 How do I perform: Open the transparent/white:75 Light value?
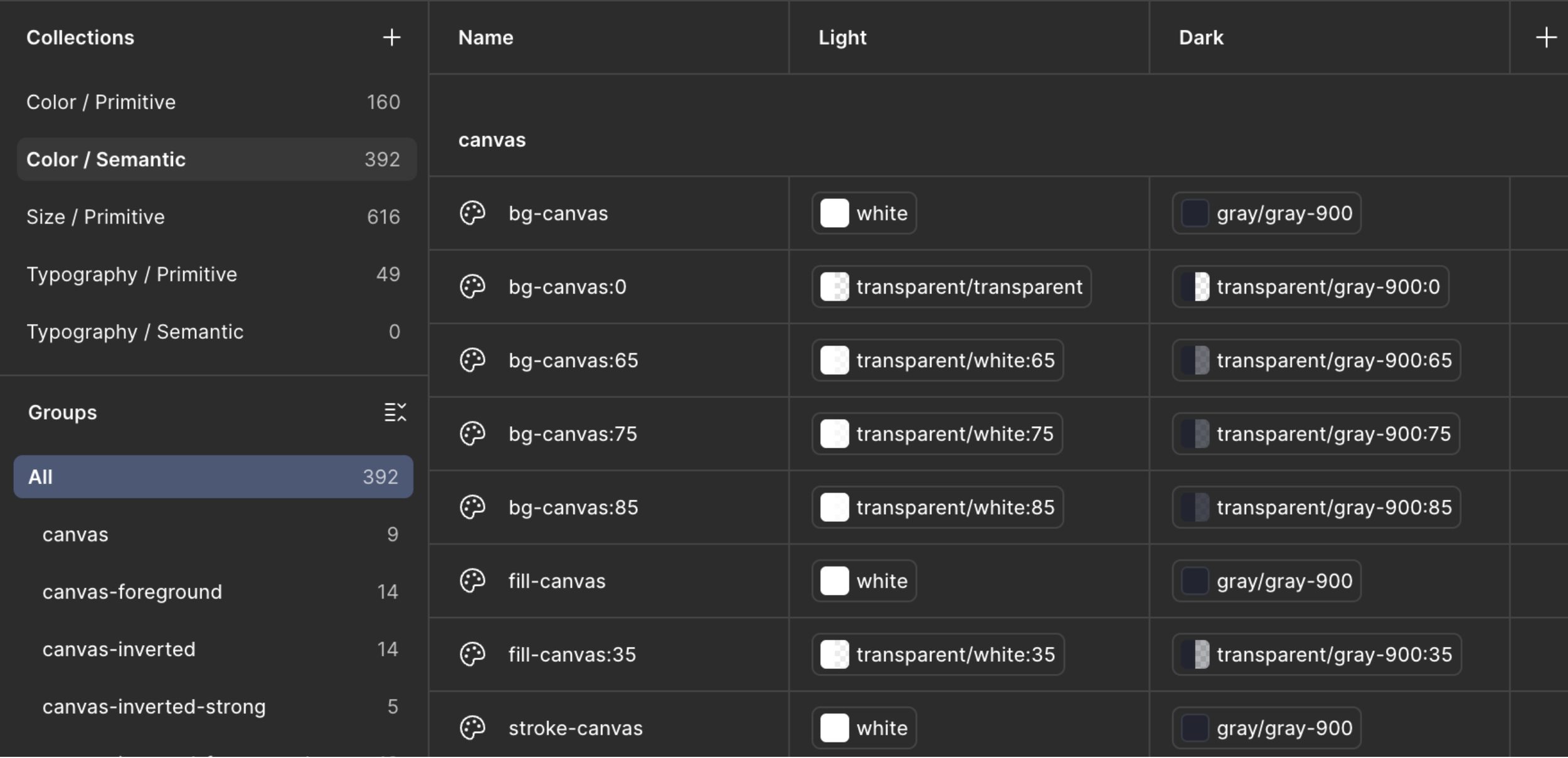[937, 434]
